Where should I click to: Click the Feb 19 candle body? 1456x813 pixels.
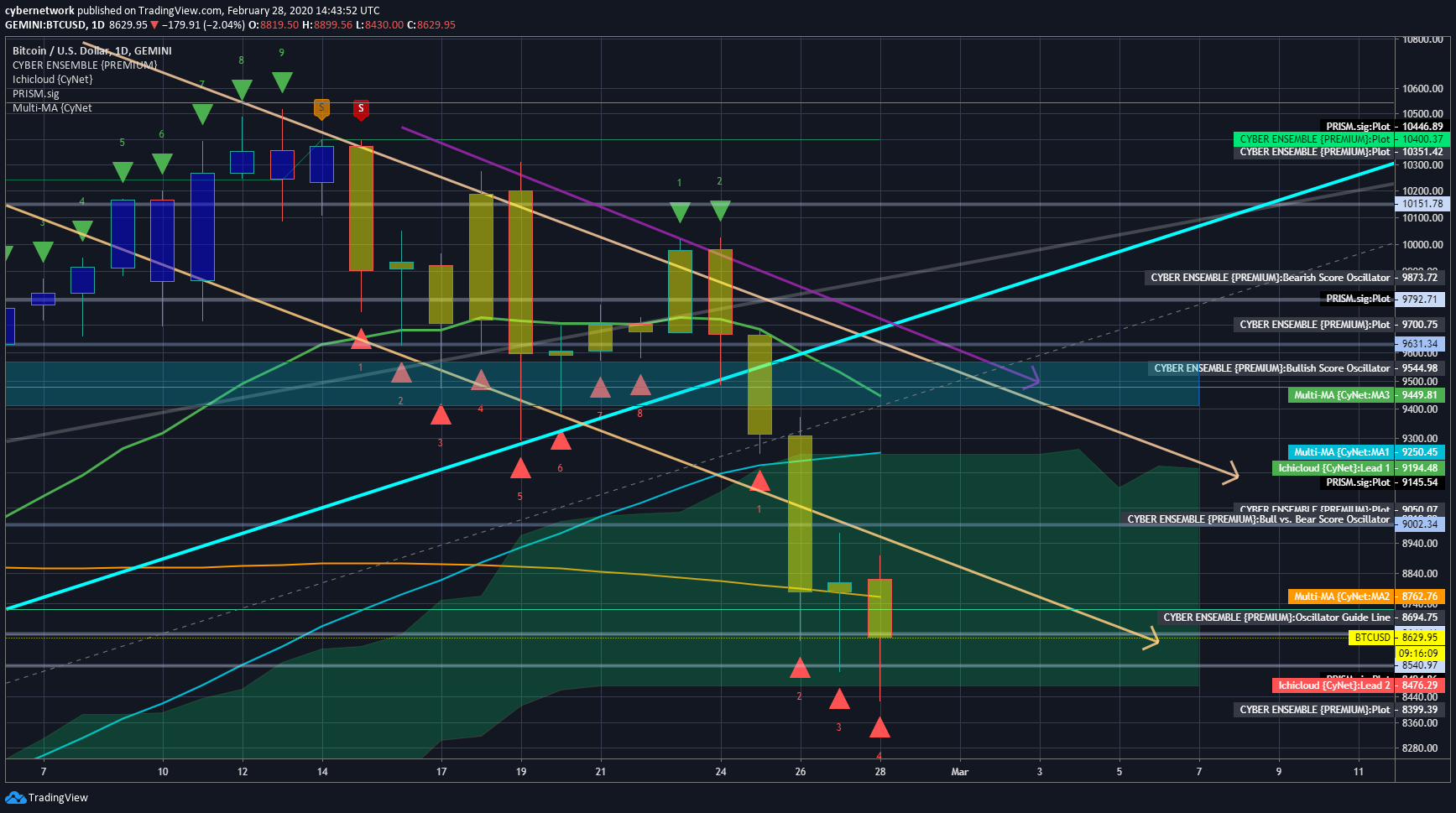tap(520, 272)
